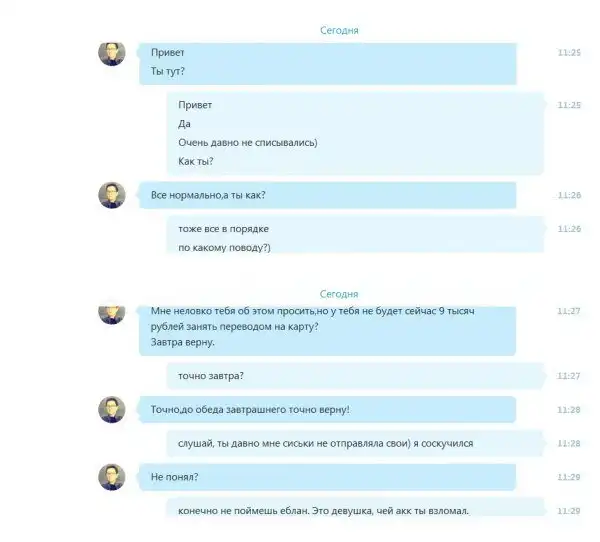The height and width of the screenshot is (542, 600).
Task: Click the avatar next to the "Привет" message
Action: (112, 54)
